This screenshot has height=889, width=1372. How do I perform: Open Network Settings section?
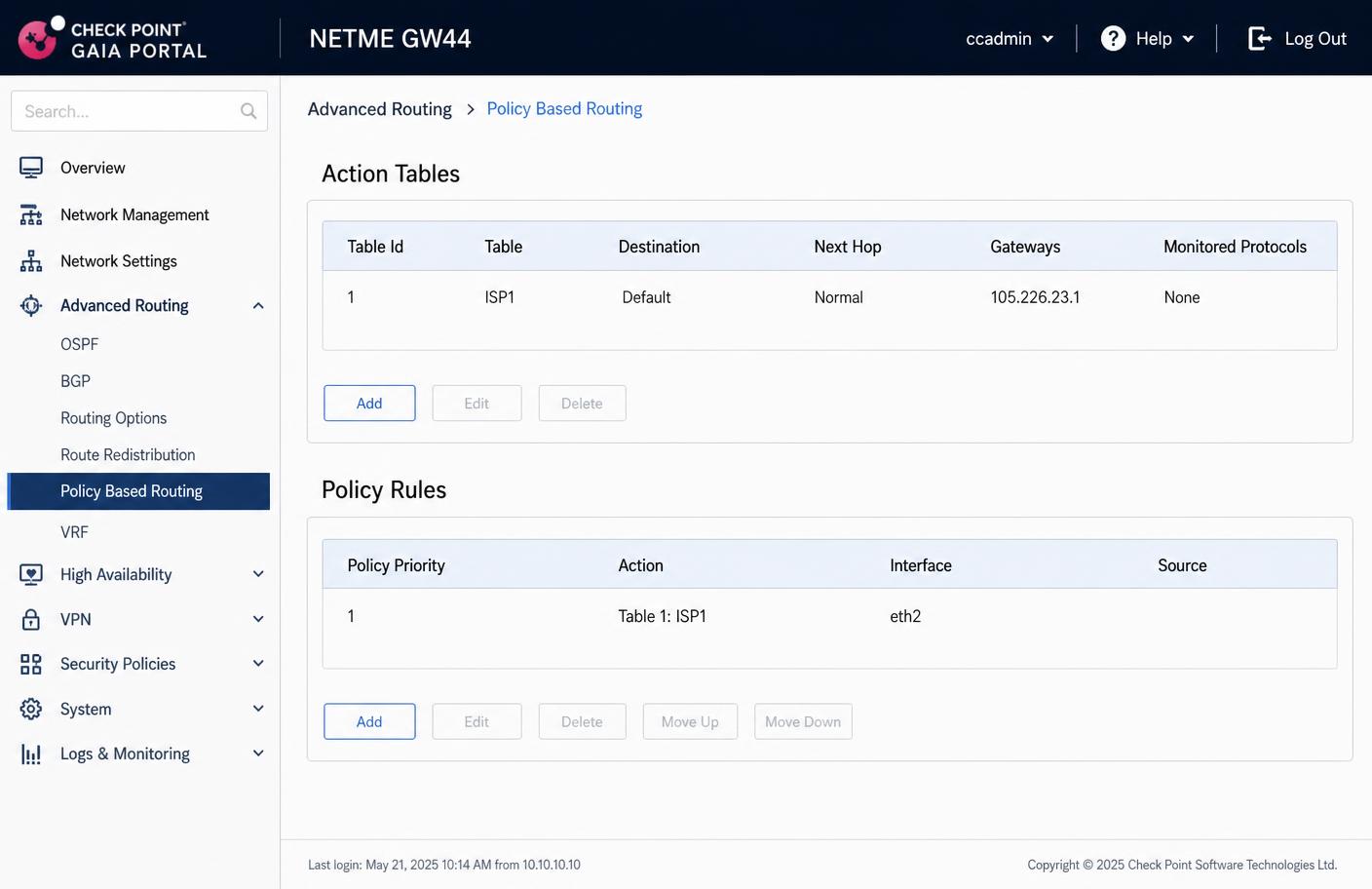pos(119,261)
